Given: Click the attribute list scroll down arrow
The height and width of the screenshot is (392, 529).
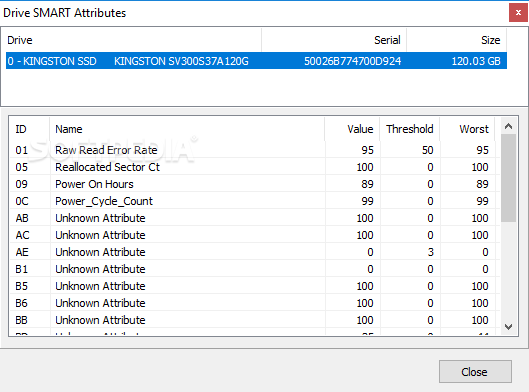Looking at the screenshot, I should pos(508,327).
